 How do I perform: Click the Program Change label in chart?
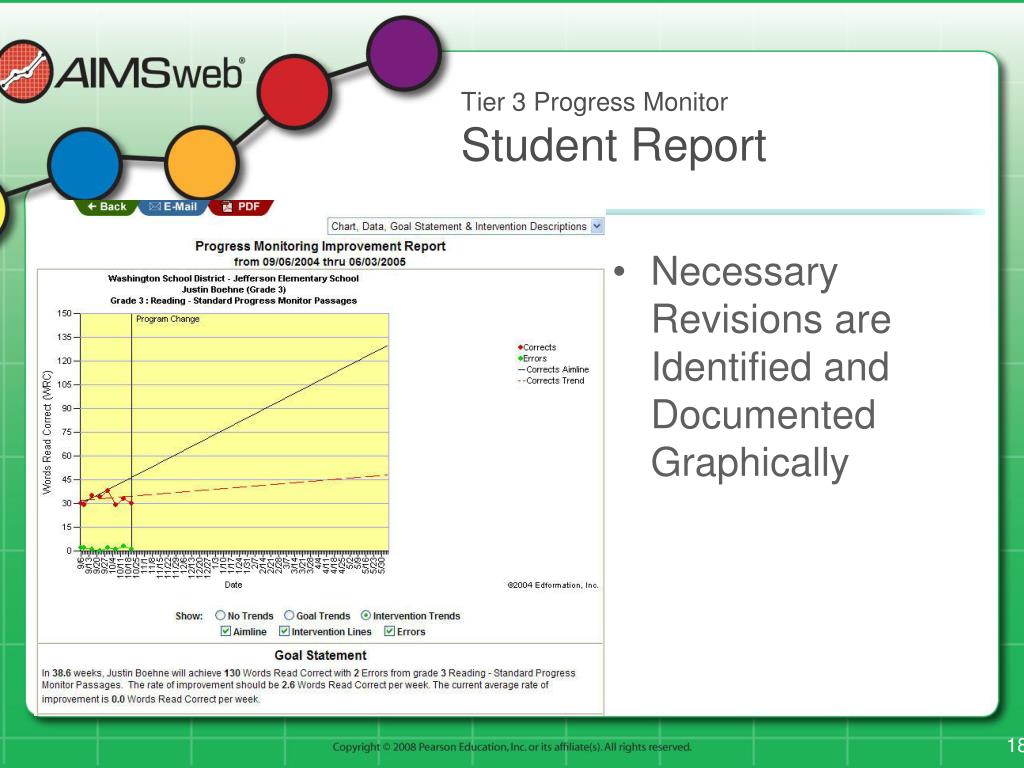pyautogui.click(x=168, y=319)
